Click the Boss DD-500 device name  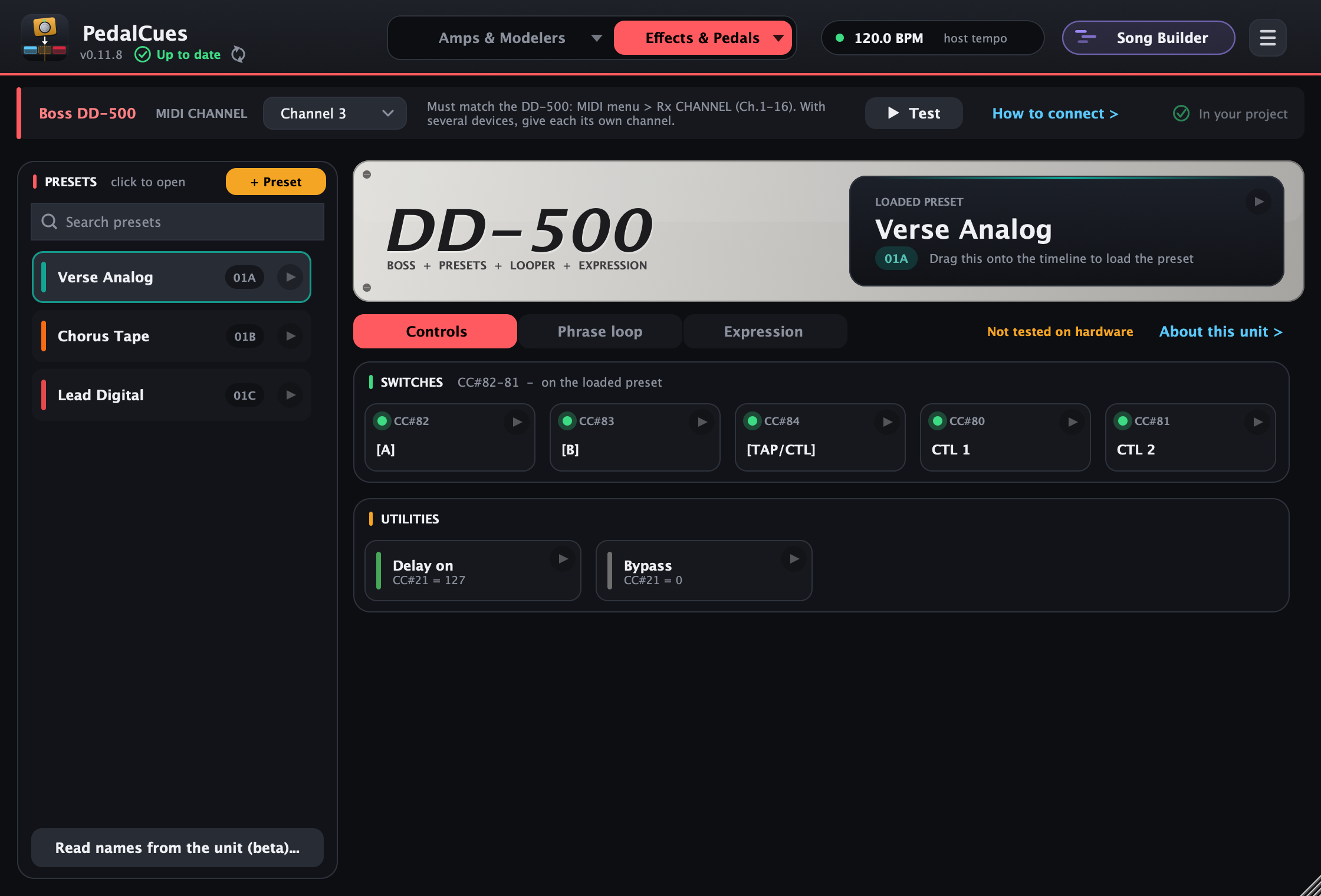click(x=87, y=113)
